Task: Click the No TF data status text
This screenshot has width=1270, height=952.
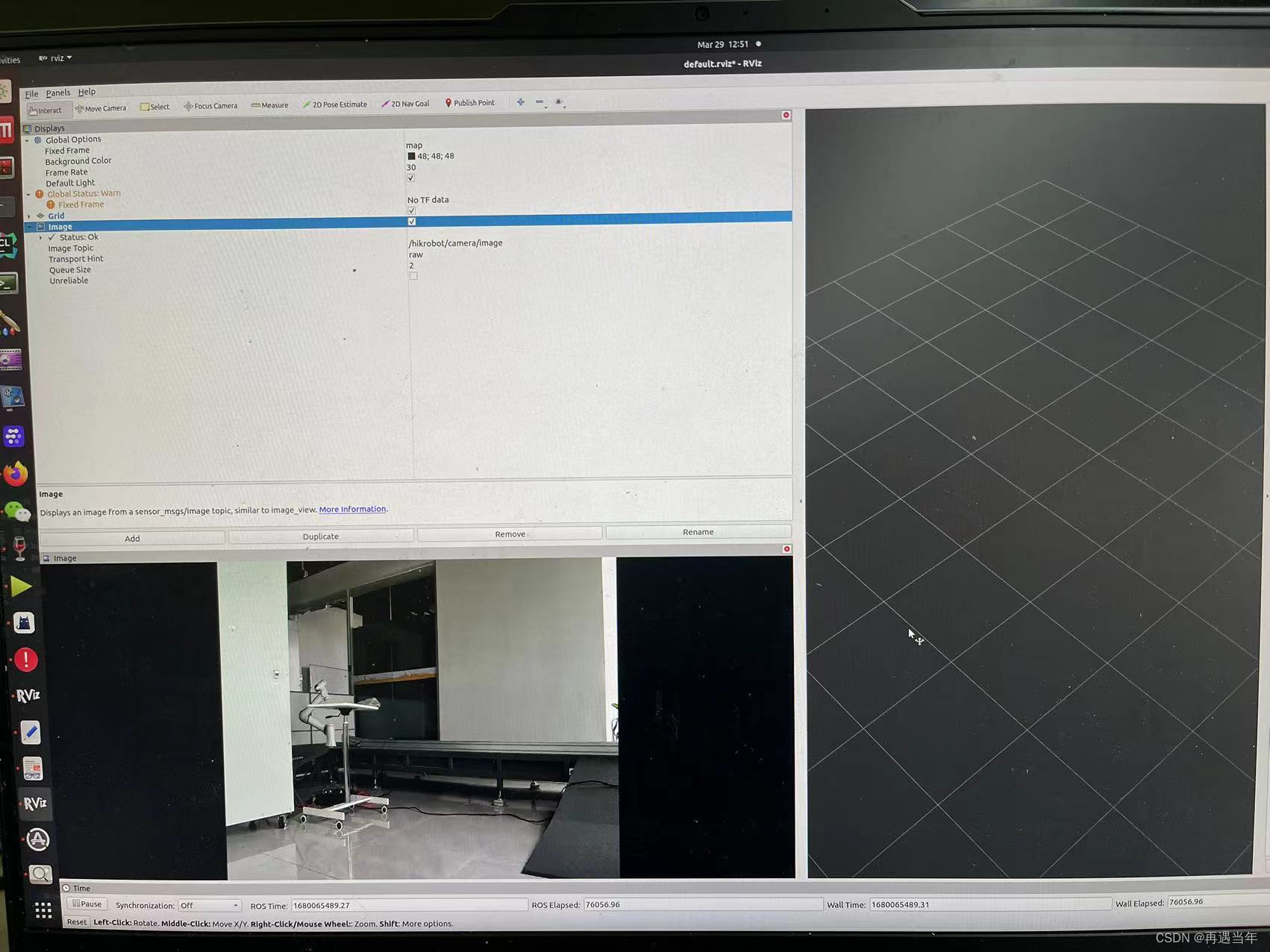Action: (x=428, y=200)
